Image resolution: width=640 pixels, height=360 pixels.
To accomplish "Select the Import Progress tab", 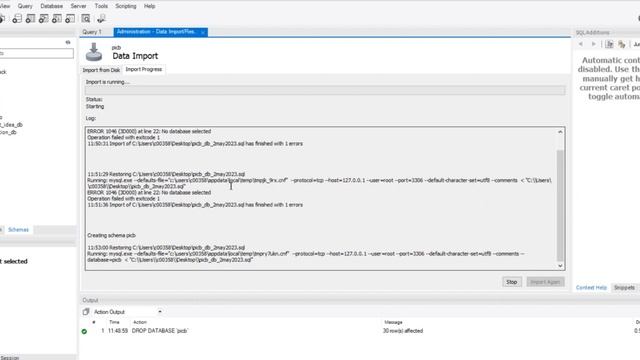I will 144,69.
